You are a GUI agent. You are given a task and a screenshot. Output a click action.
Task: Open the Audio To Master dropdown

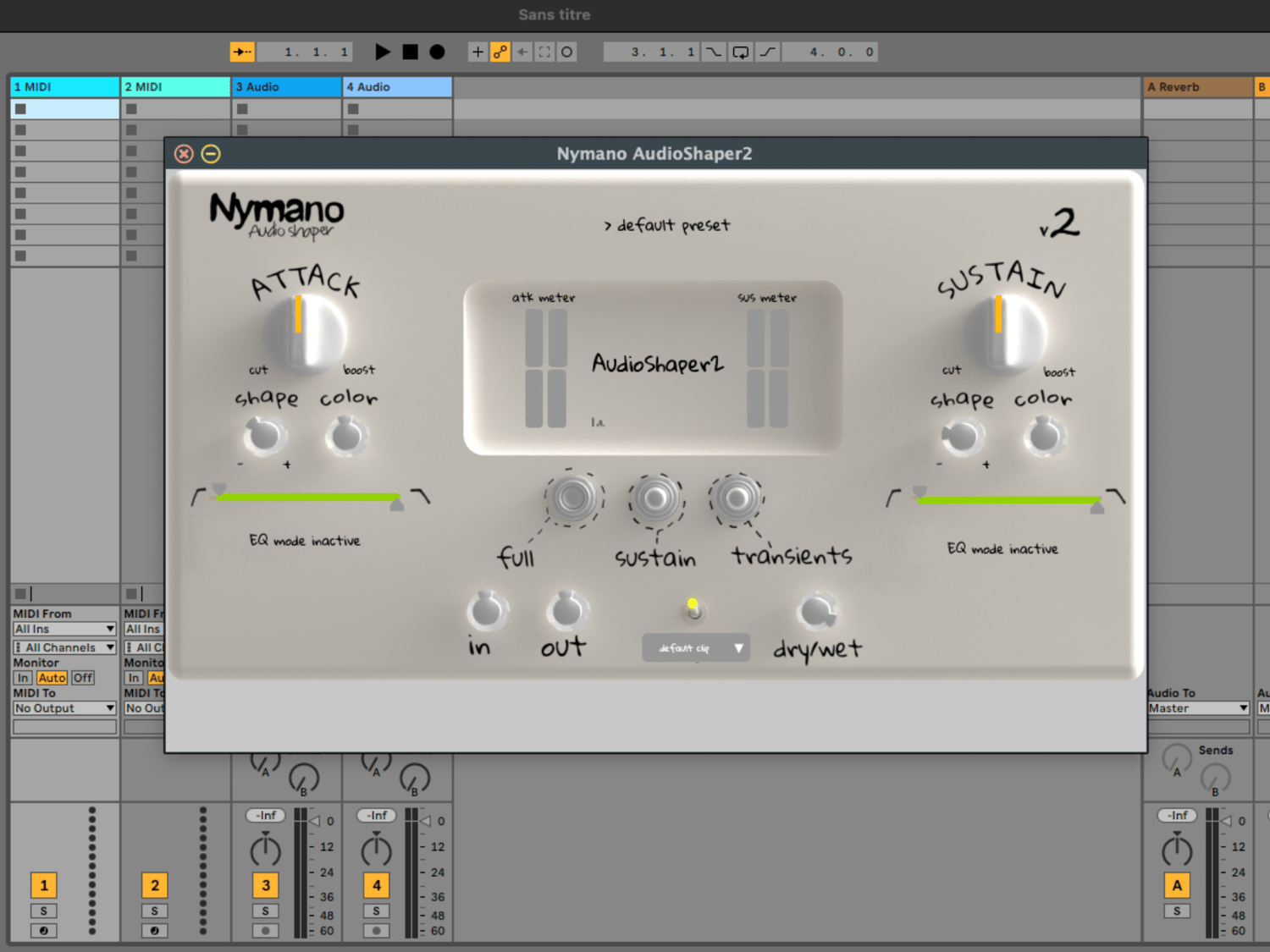(x=1198, y=708)
